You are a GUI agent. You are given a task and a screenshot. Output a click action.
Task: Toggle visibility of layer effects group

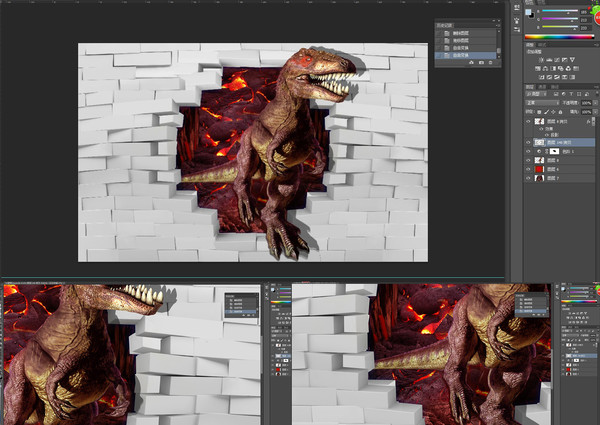[541, 129]
